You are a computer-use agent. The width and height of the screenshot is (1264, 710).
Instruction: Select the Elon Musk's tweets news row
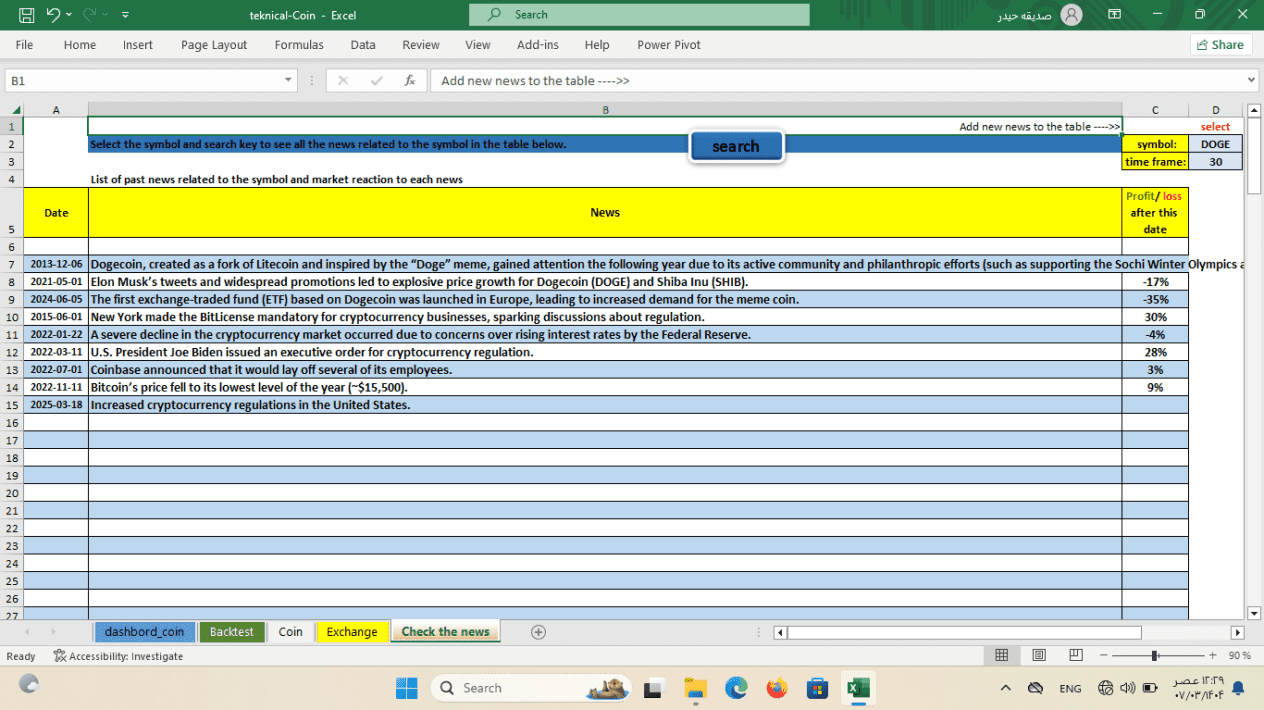(x=605, y=282)
